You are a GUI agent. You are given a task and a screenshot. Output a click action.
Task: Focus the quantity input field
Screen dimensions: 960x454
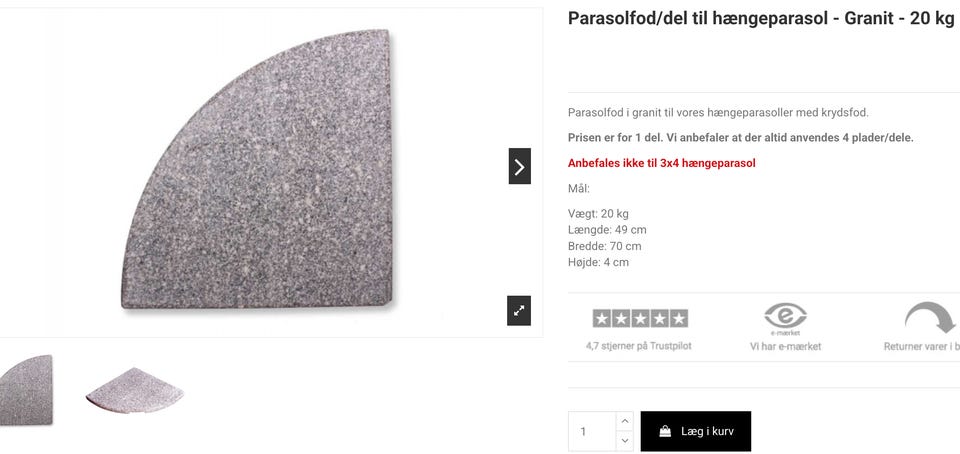[592, 431]
